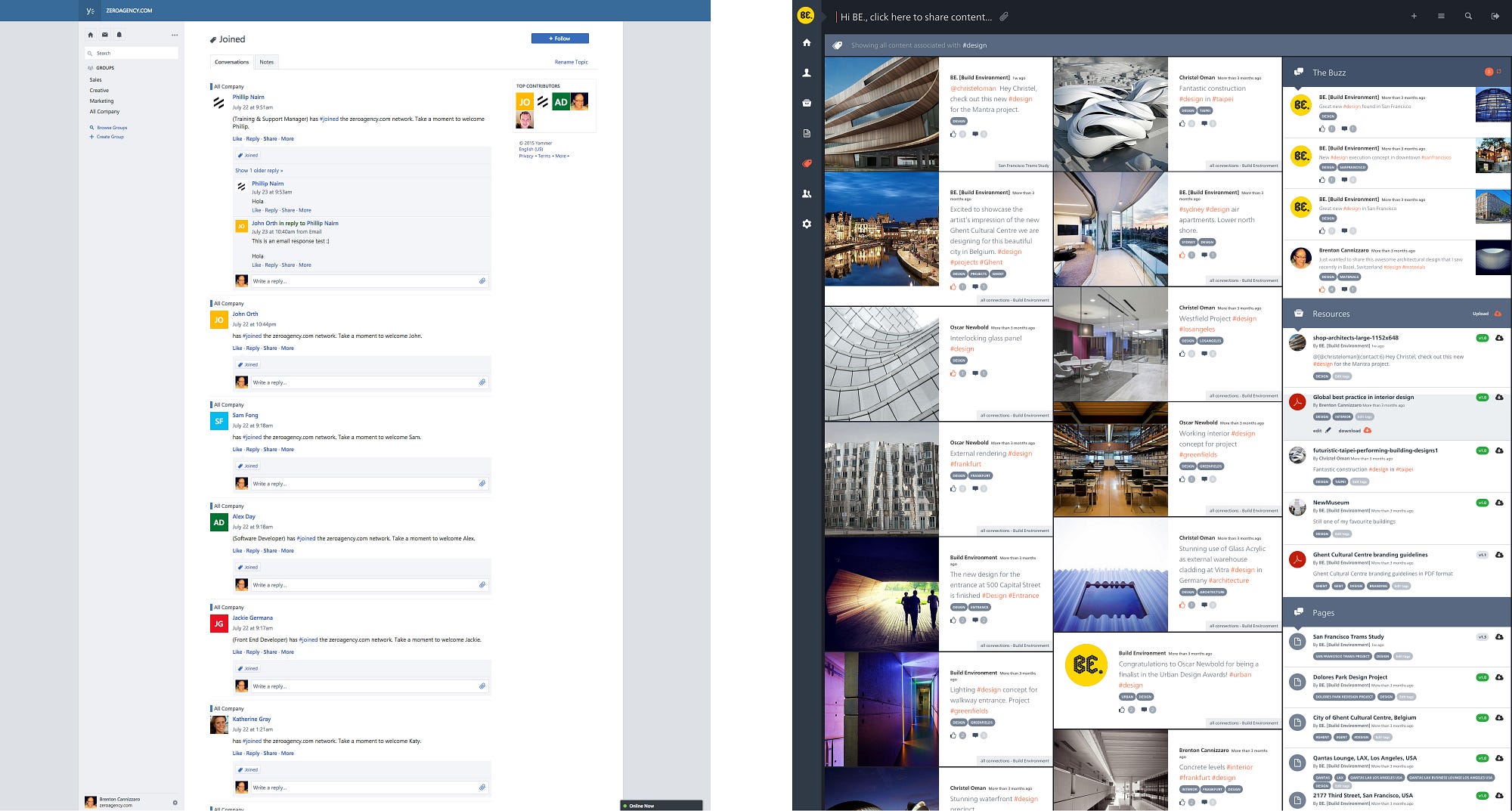Click the Rename Topic link
The height and width of the screenshot is (811, 1512).
click(x=572, y=62)
